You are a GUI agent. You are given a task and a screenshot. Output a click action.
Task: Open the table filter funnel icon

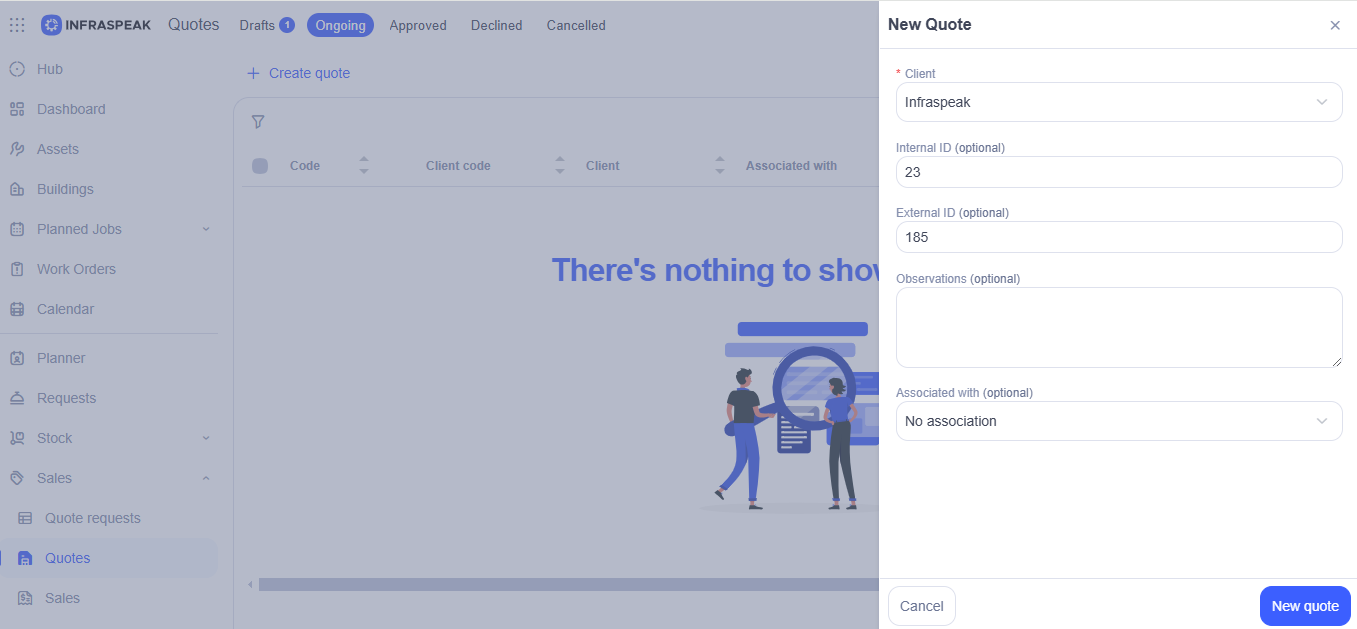pyautogui.click(x=258, y=122)
